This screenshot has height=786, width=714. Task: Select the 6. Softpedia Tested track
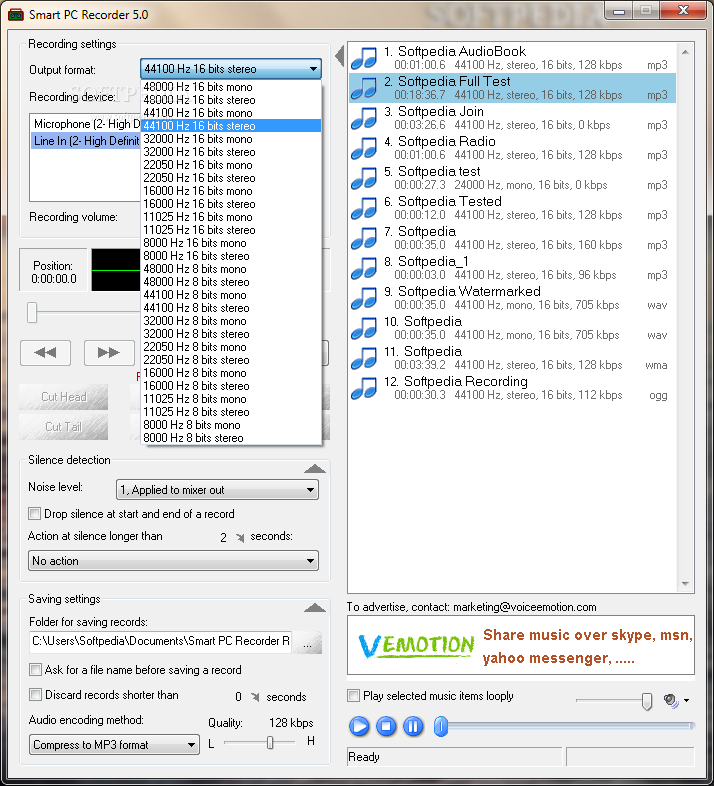coord(512,209)
